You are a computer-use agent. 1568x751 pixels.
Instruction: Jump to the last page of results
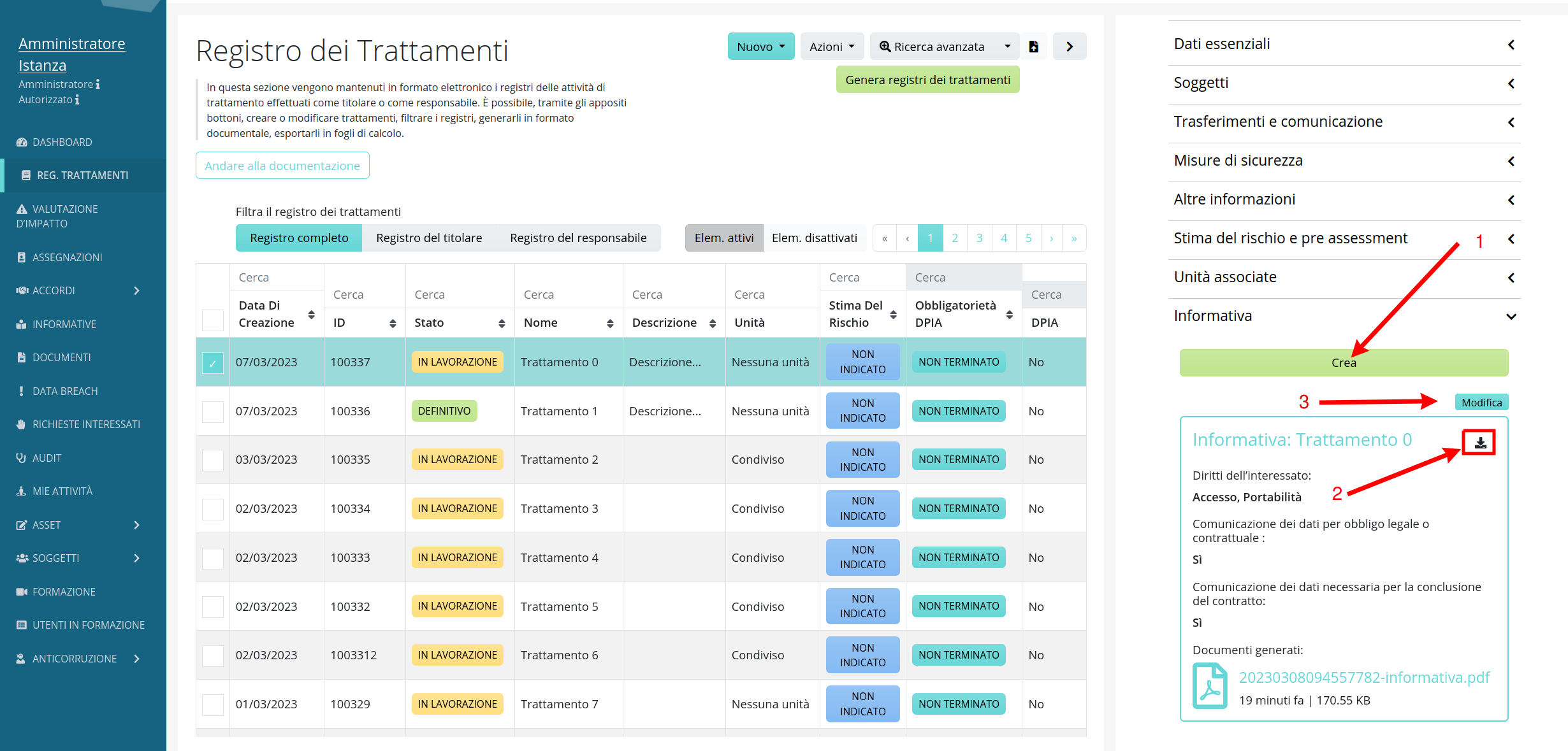pos(1074,238)
